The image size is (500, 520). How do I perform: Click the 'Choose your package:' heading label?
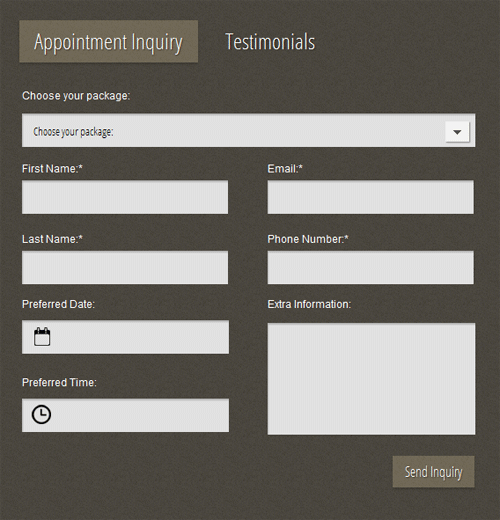pos(76,96)
